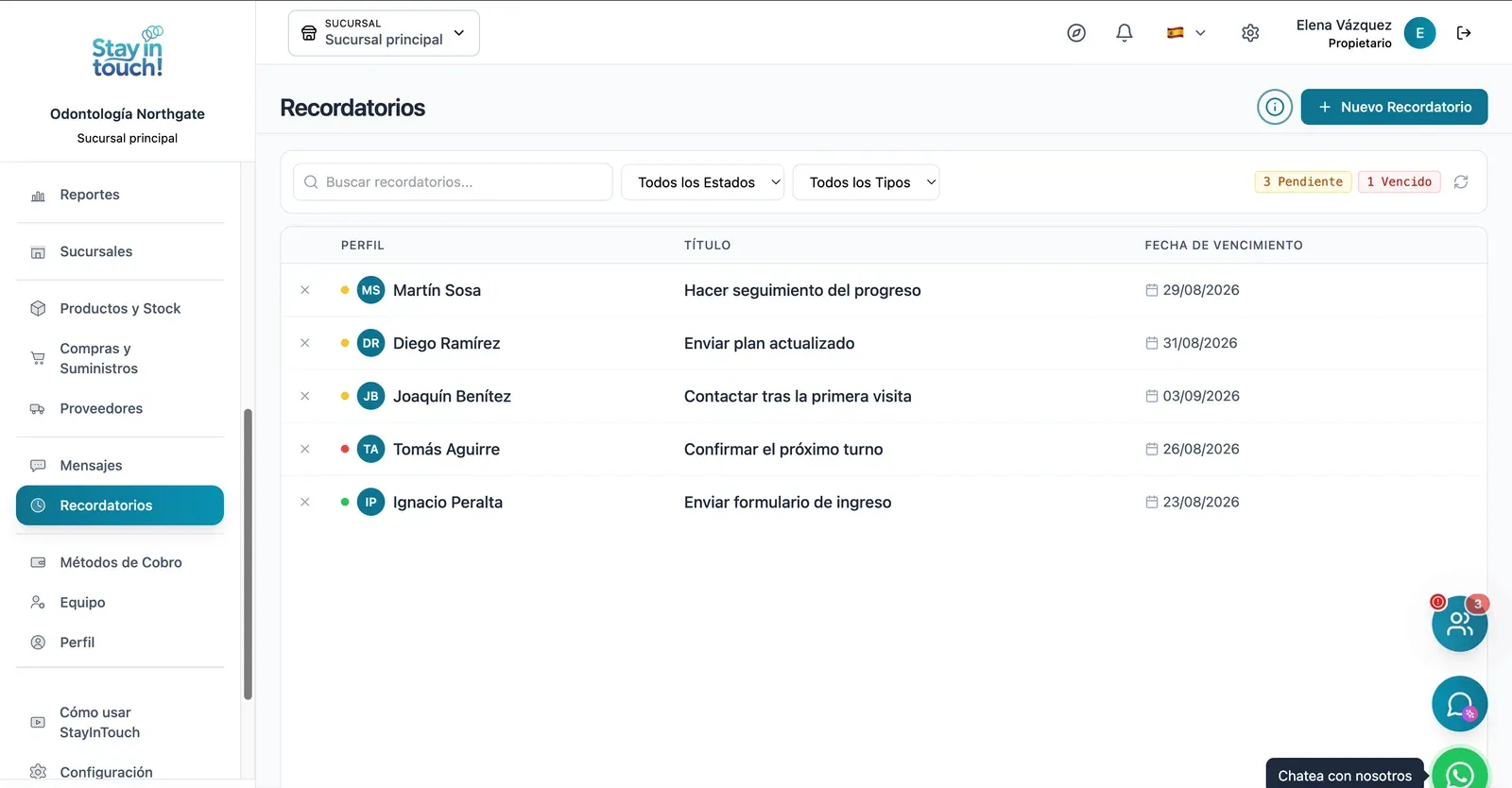Dismiss Tomás Aguirre reminder
Image resolution: width=1512 pixels, height=788 pixels.
pyautogui.click(x=305, y=449)
